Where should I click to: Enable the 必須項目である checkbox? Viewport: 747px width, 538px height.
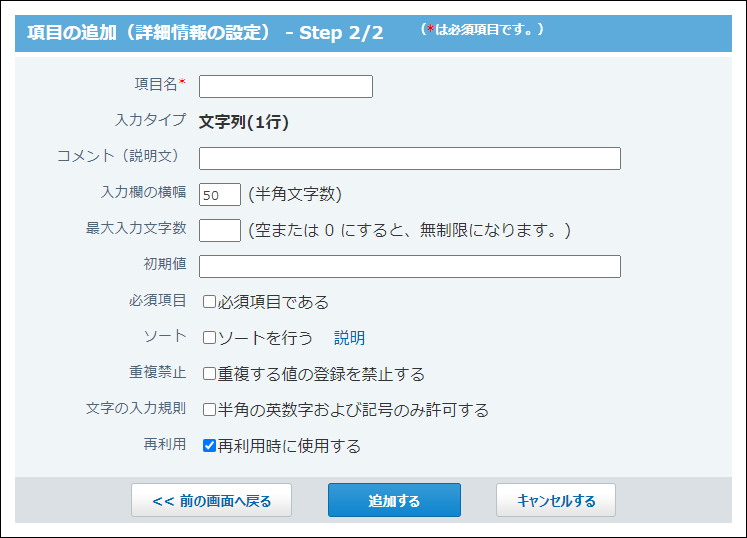tap(209, 302)
